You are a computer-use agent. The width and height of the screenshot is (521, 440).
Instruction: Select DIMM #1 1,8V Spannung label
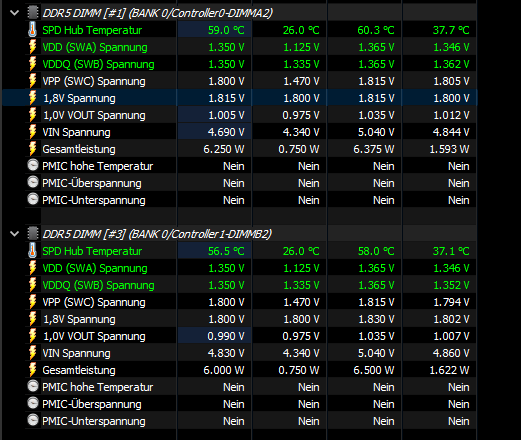79,98
